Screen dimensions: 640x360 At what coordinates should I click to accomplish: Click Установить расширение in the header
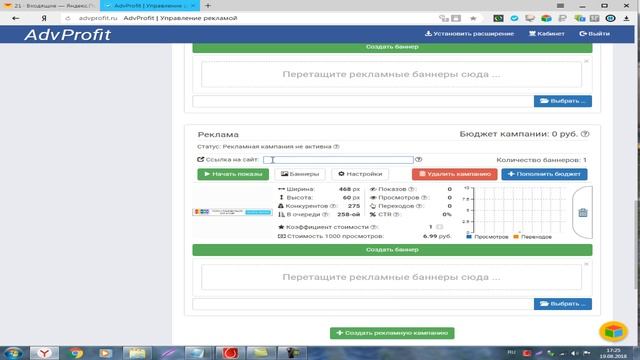[x=469, y=33]
